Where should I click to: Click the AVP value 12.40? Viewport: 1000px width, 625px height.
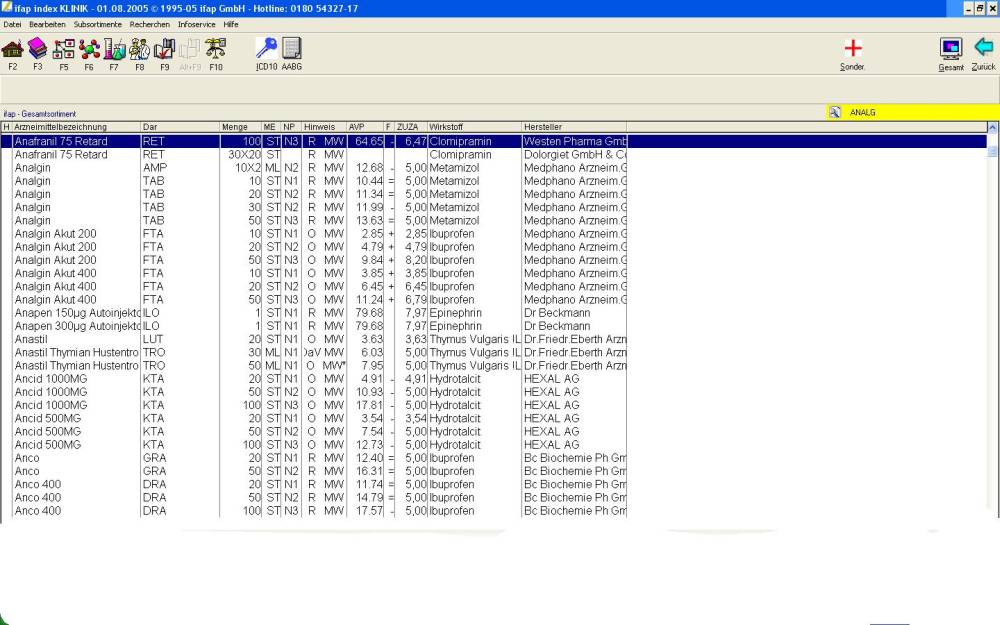coord(369,458)
